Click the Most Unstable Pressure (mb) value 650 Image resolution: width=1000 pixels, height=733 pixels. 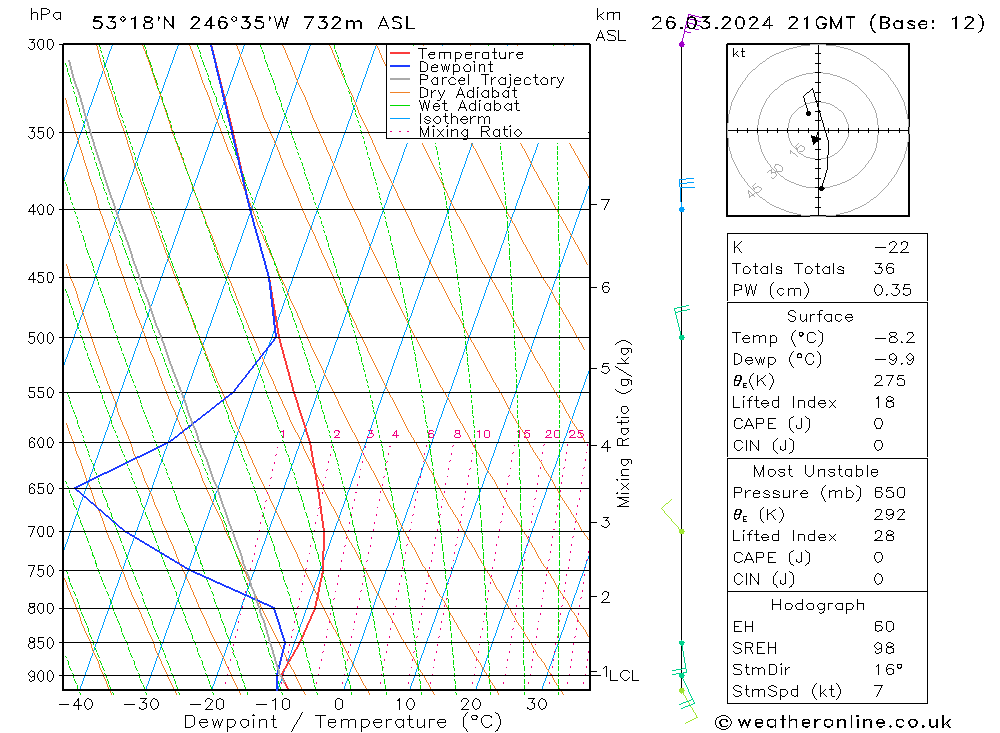coord(889,493)
